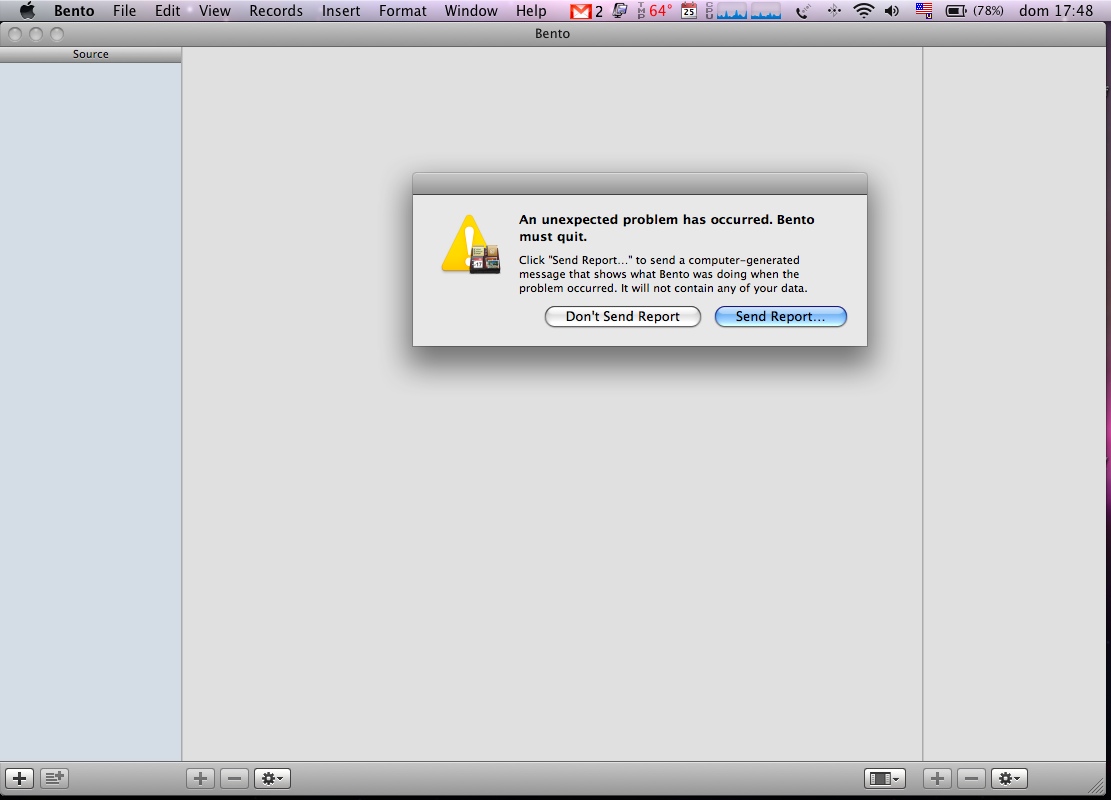1111x800 pixels.
Task: Open the US flag input source menu
Action: (x=924, y=11)
